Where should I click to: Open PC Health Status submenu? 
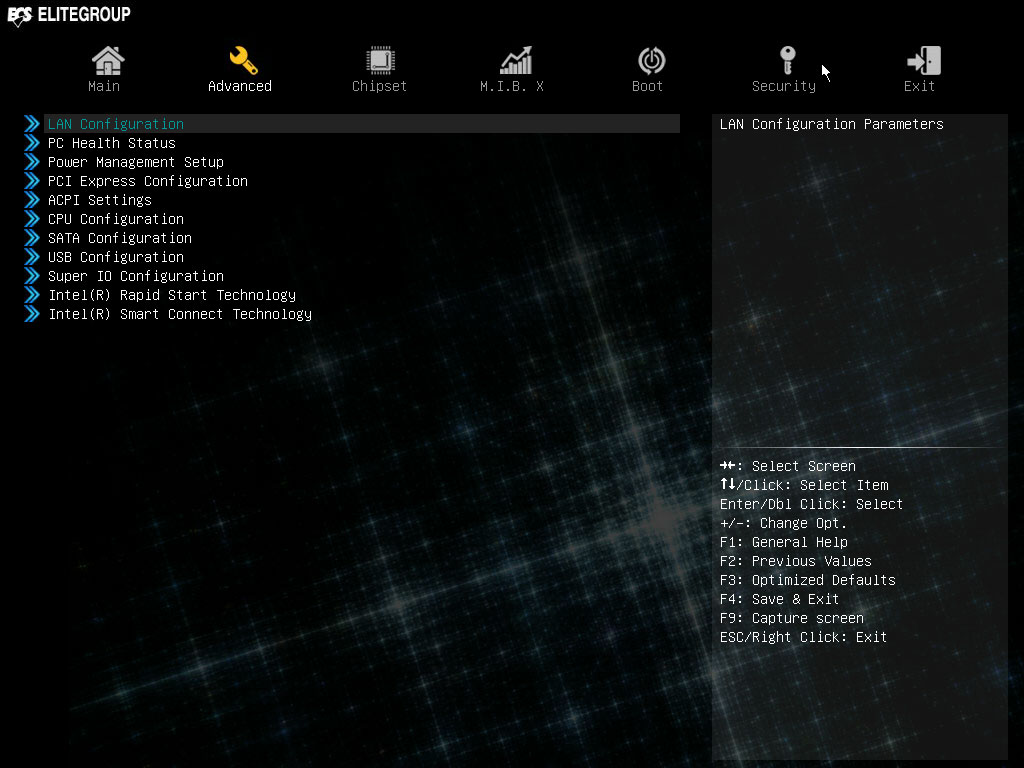[x=112, y=143]
